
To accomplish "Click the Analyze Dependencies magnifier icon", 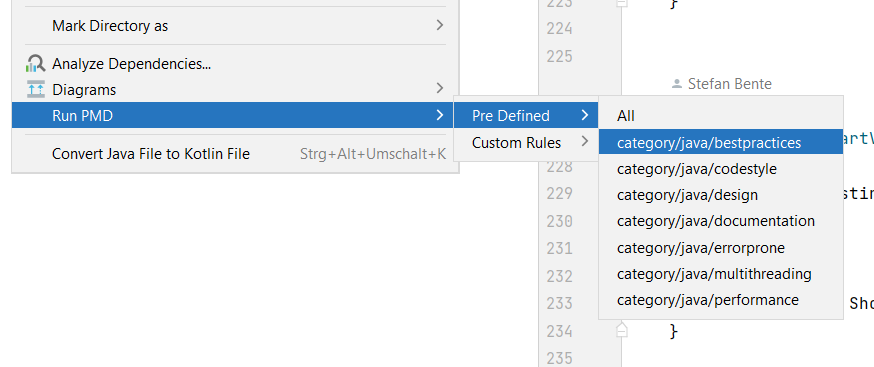I will (36, 64).
